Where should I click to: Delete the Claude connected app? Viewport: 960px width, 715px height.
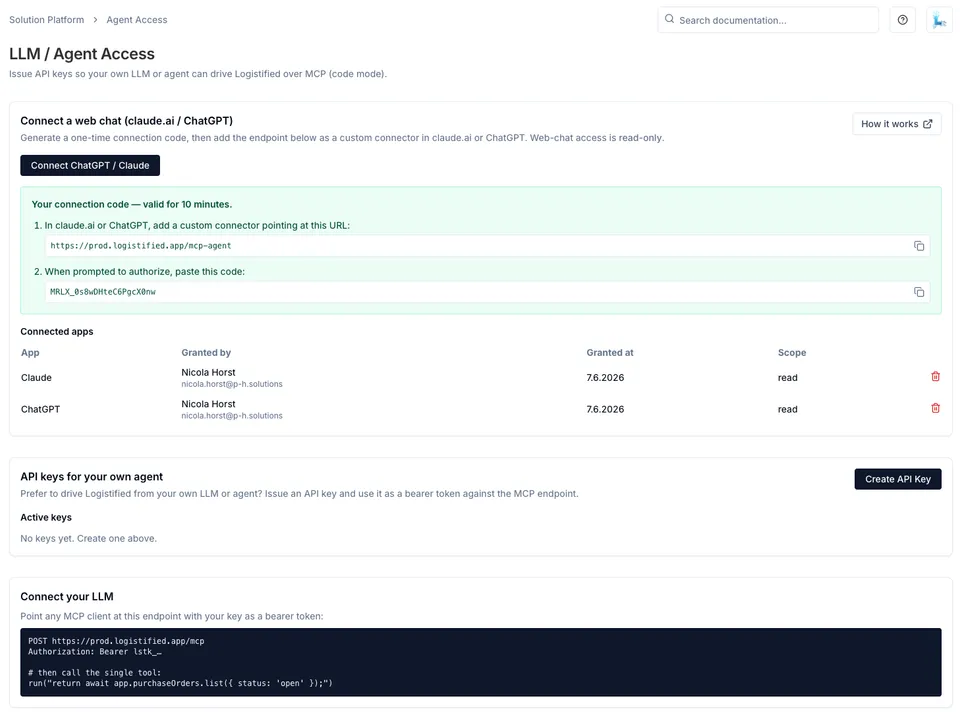click(x=935, y=376)
